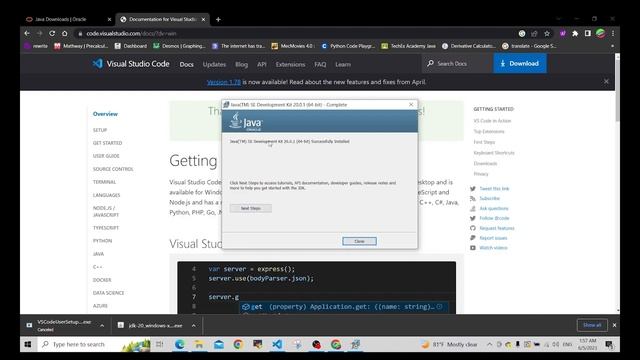
Task: Click the search magnifier in Search Docs
Action: pyautogui.click(x=430, y=63)
